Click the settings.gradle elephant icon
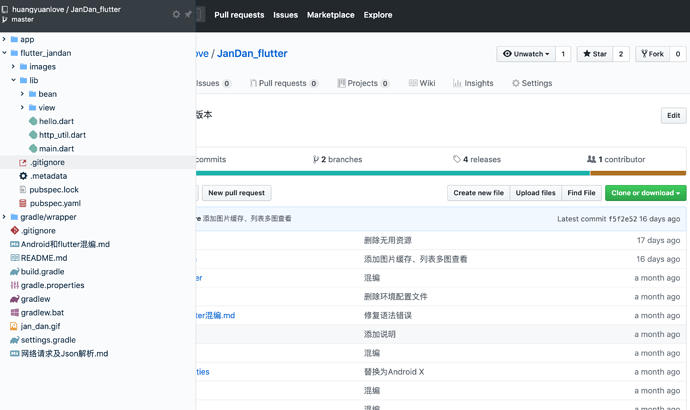 [x=15, y=340]
